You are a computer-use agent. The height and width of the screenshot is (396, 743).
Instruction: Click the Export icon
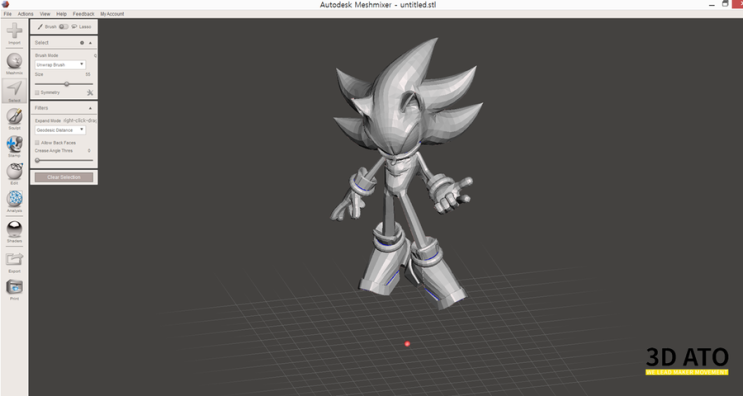click(x=14, y=259)
